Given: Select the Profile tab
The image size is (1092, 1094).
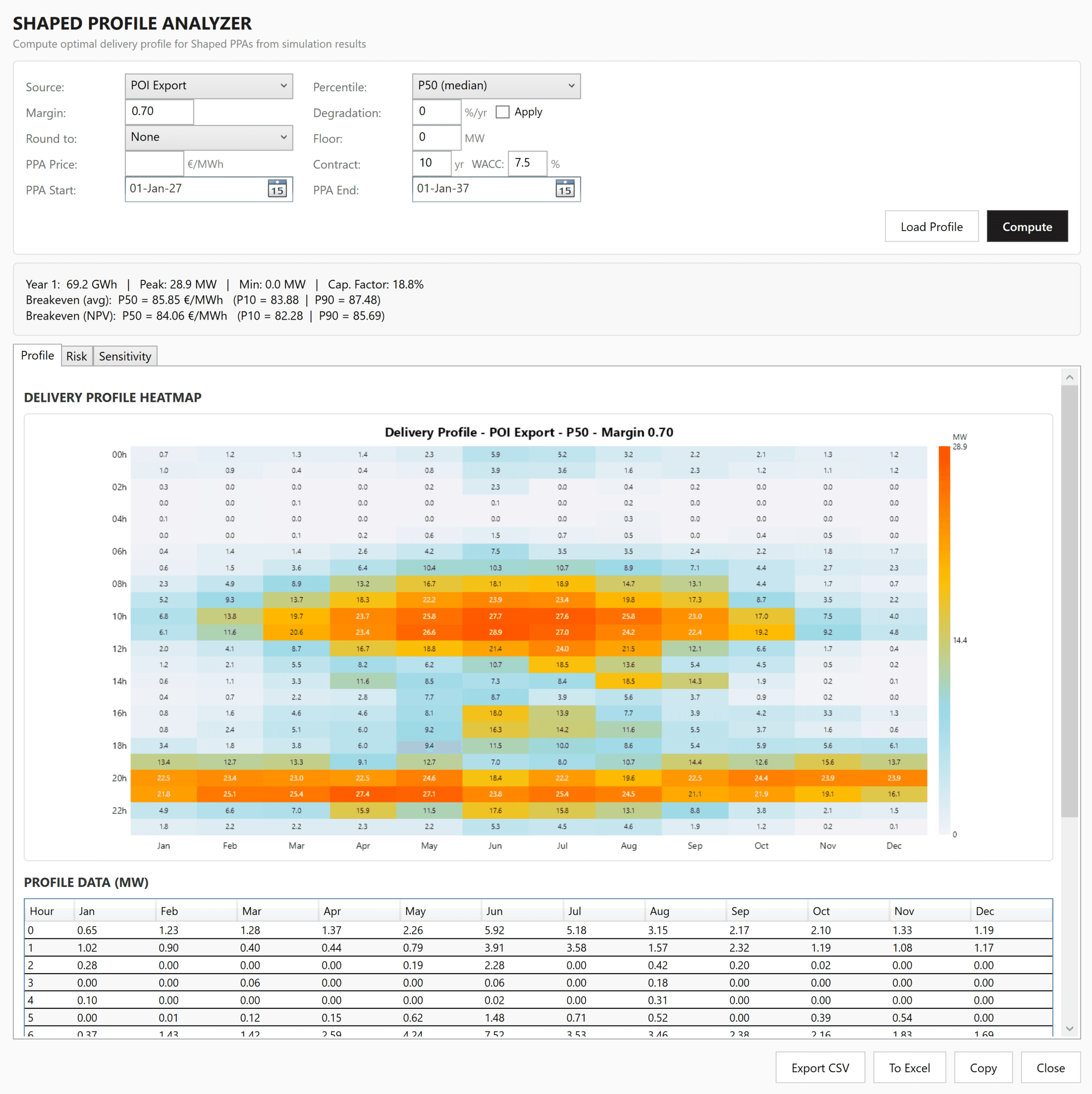Looking at the screenshot, I should click(37, 355).
